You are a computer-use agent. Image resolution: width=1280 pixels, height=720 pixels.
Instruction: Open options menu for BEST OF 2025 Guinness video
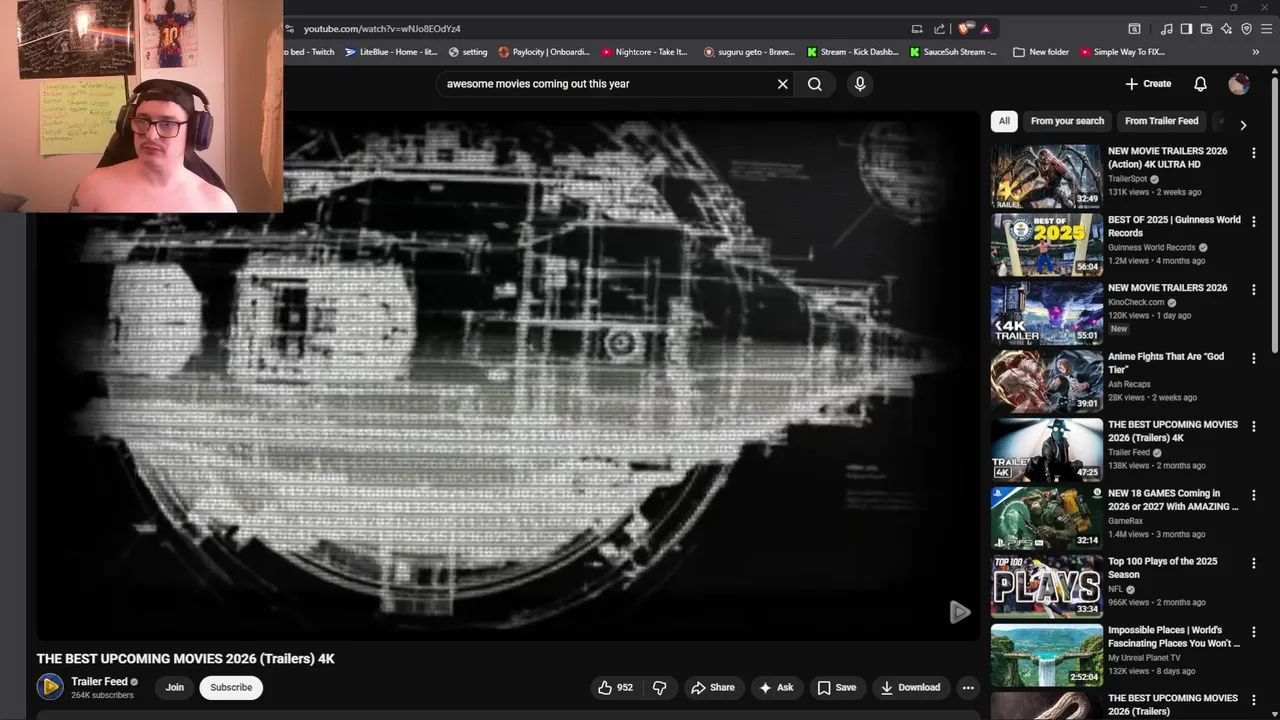pyautogui.click(x=1253, y=221)
